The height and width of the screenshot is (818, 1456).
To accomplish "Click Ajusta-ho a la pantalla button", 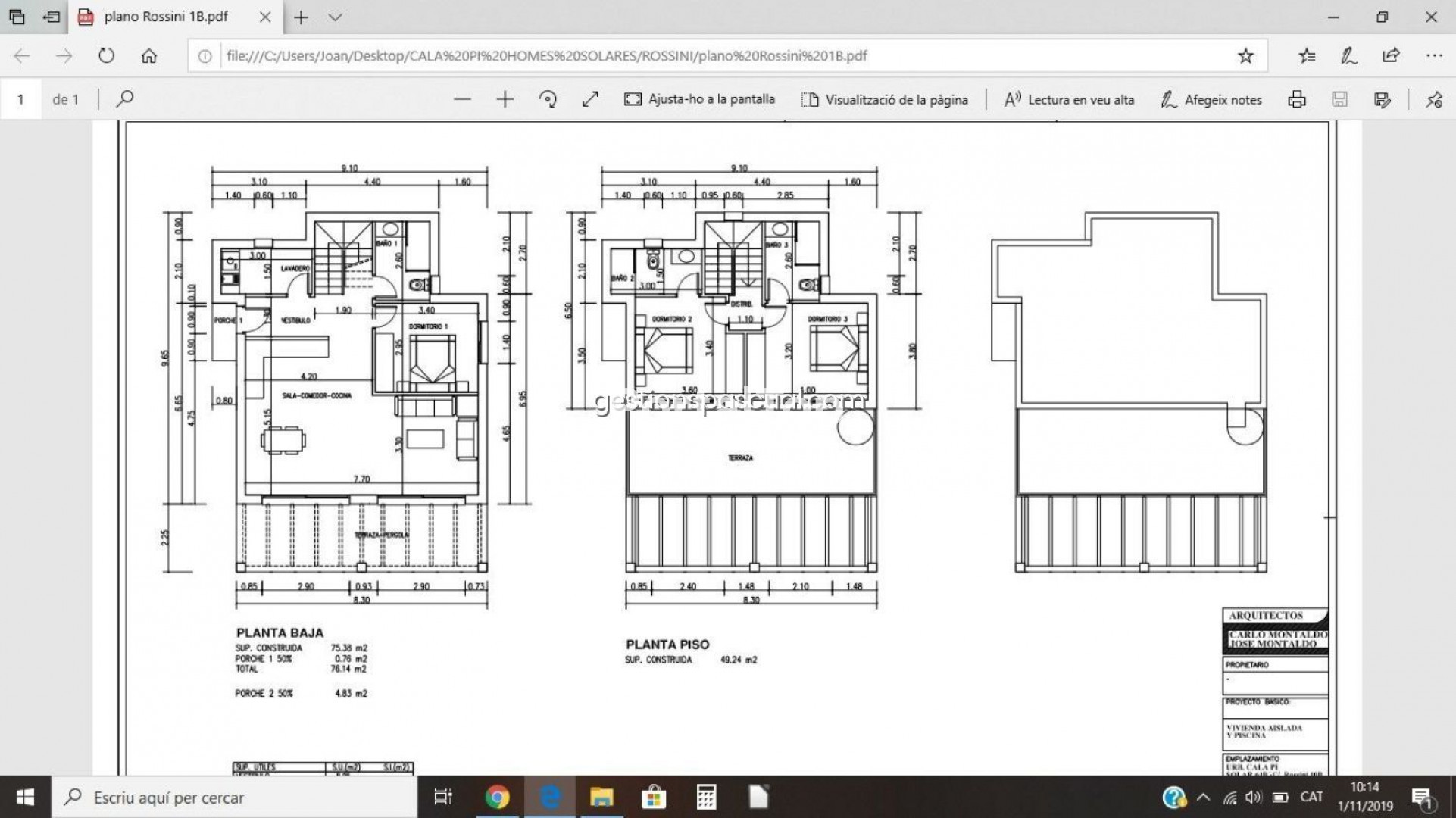I will click(699, 99).
